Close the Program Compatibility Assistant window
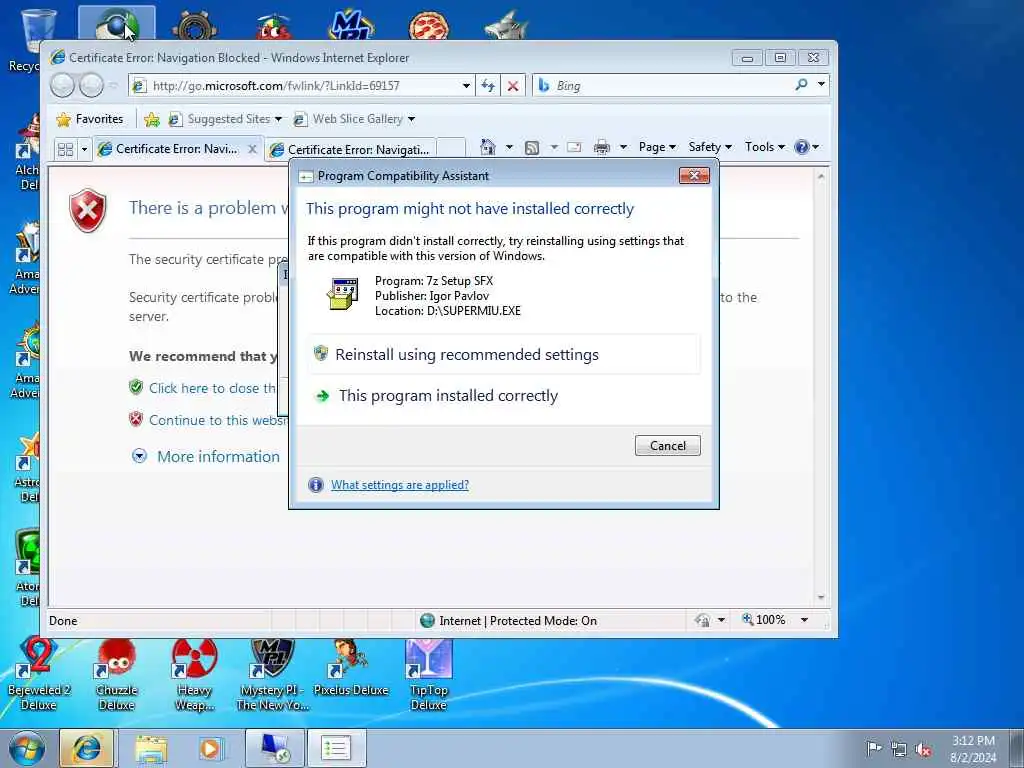1024x768 pixels. pyautogui.click(x=694, y=175)
